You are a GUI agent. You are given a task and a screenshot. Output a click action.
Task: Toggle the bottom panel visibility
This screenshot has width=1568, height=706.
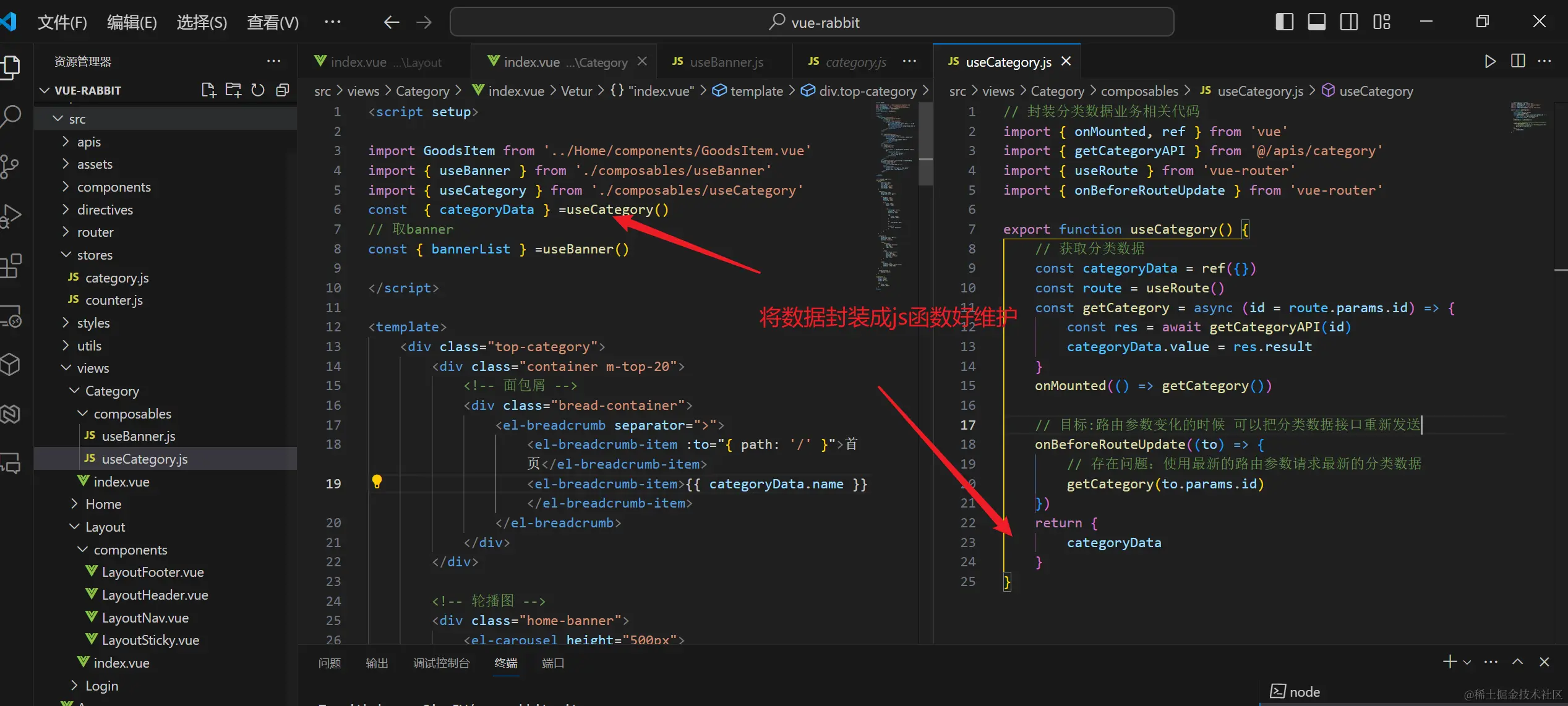1316,22
